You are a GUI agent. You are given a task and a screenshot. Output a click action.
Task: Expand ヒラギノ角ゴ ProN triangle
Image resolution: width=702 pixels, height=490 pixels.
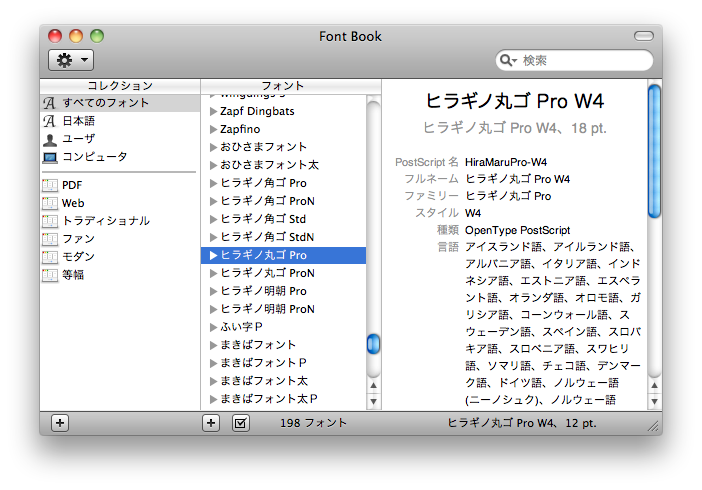tap(214, 201)
